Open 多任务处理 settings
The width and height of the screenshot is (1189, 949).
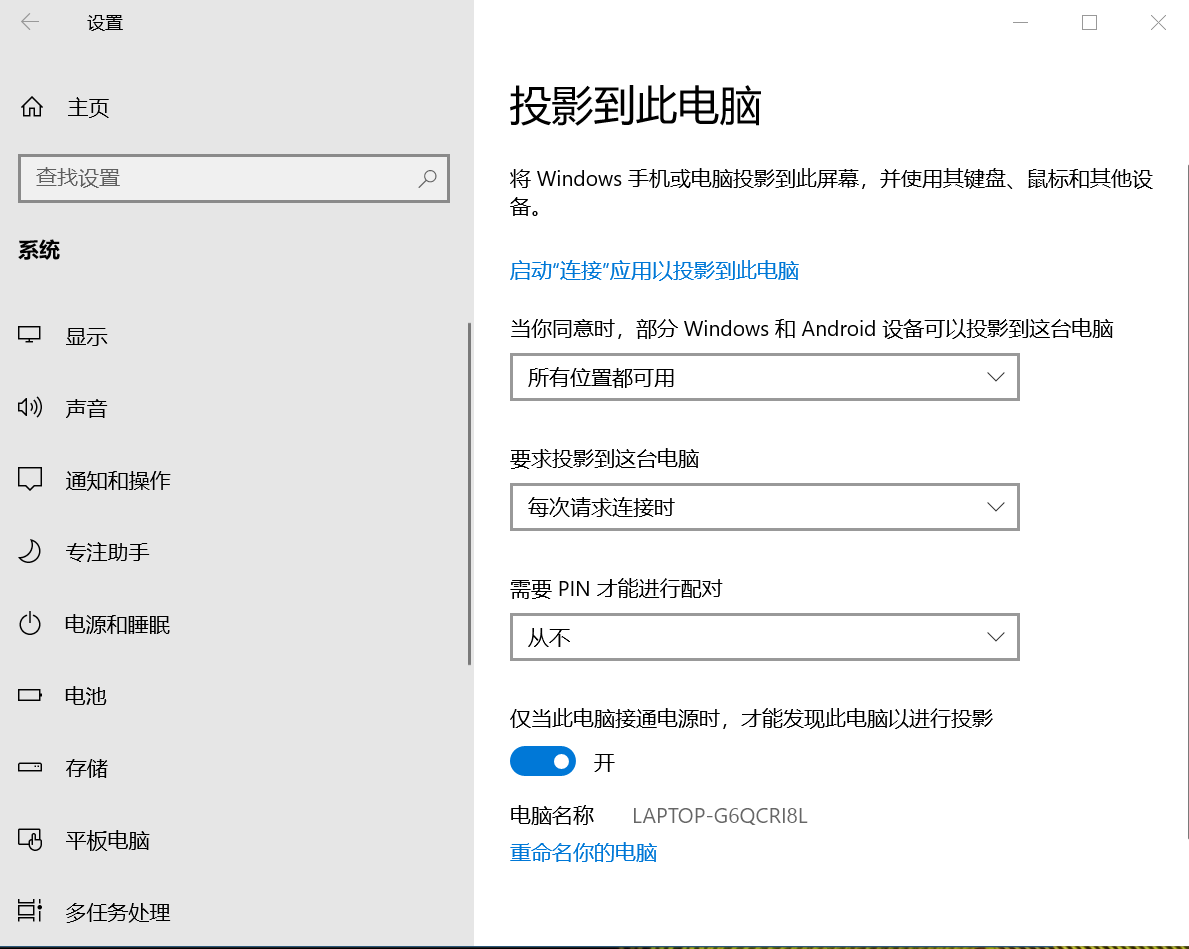pyautogui.click(x=118, y=912)
